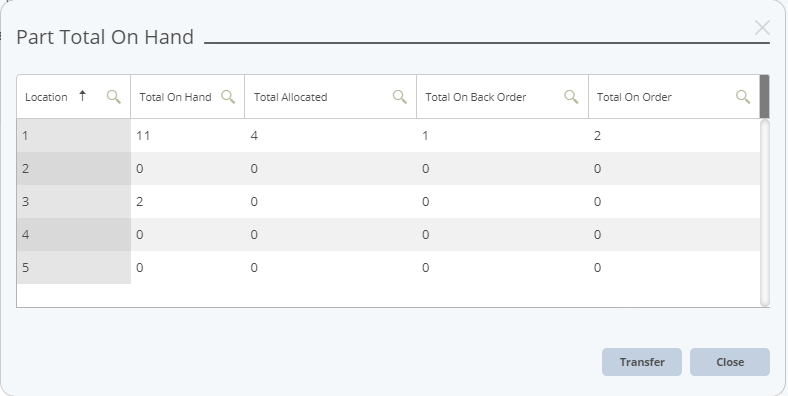Sort by Total Allocated column header
Image resolution: width=788 pixels, height=396 pixels.
(x=290, y=97)
